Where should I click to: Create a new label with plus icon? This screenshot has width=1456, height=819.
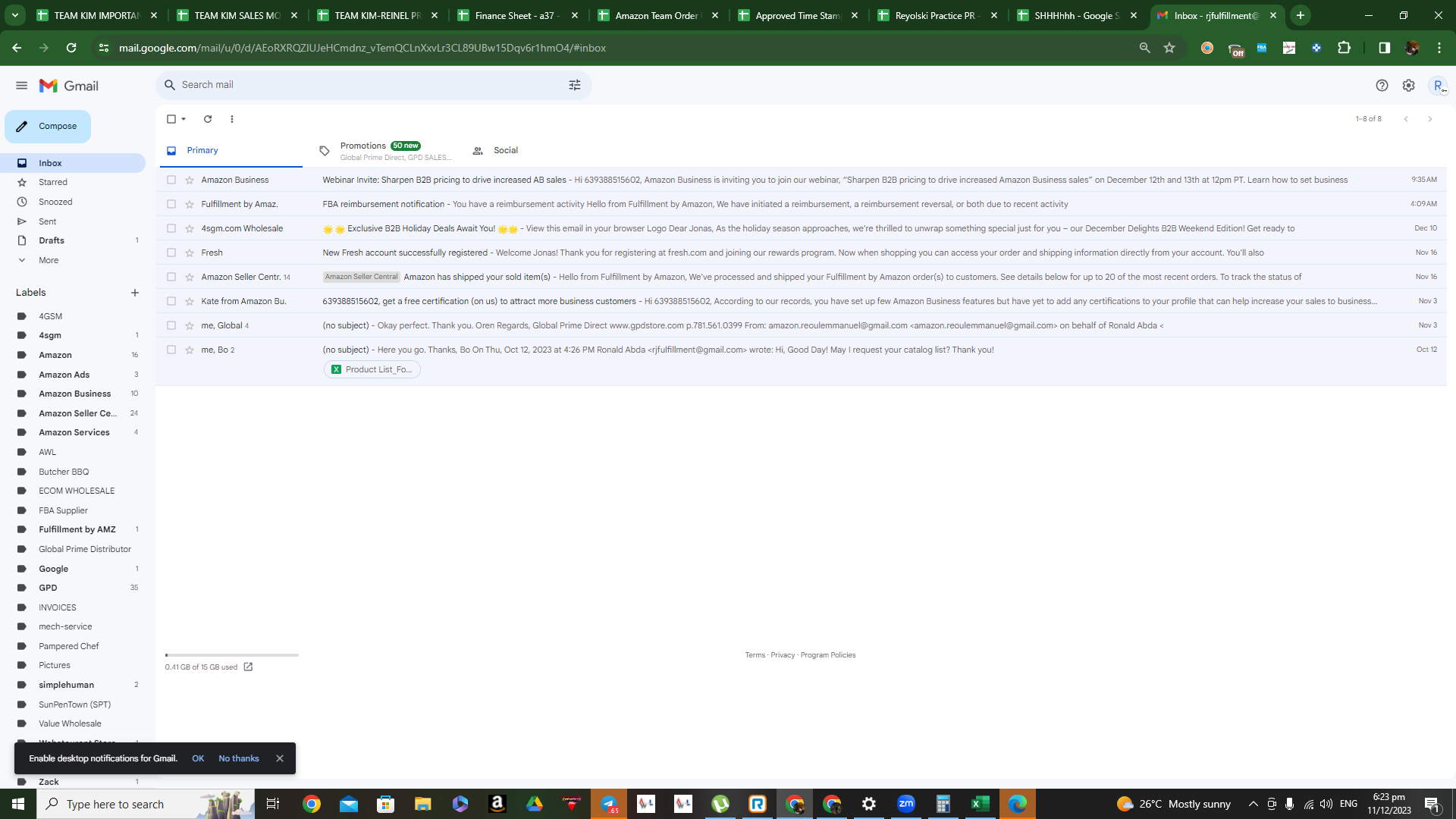[x=135, y=293]
